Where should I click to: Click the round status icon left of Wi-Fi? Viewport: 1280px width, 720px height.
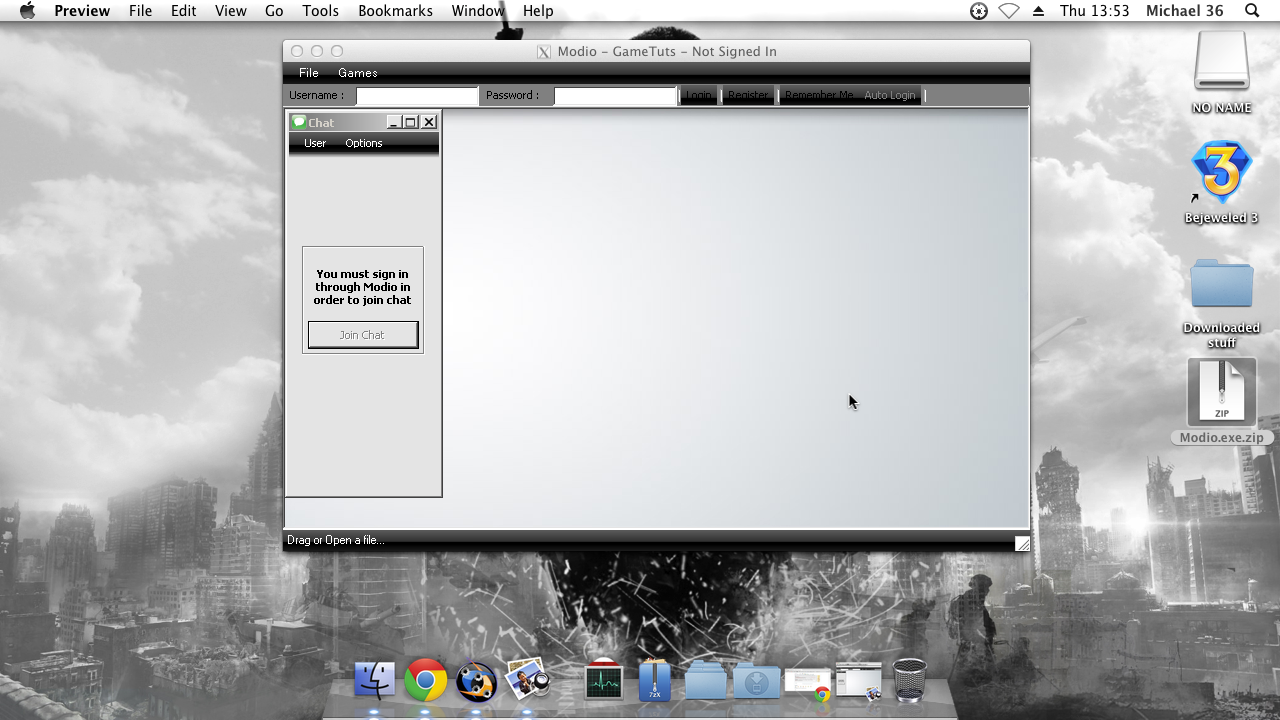979,11
